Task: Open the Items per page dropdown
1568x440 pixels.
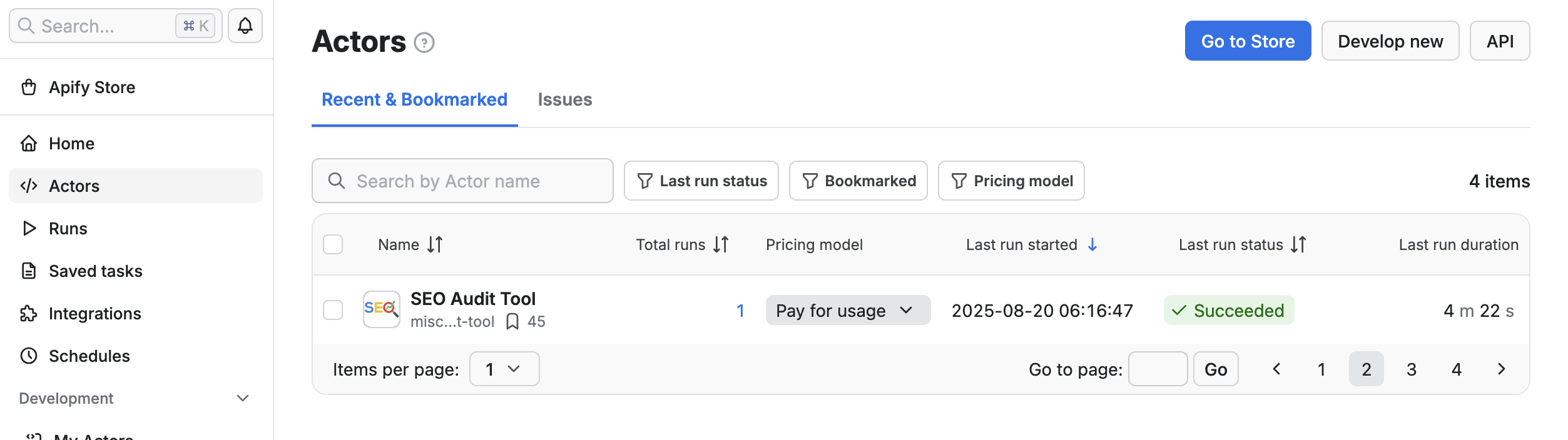Action: [504, 369]
